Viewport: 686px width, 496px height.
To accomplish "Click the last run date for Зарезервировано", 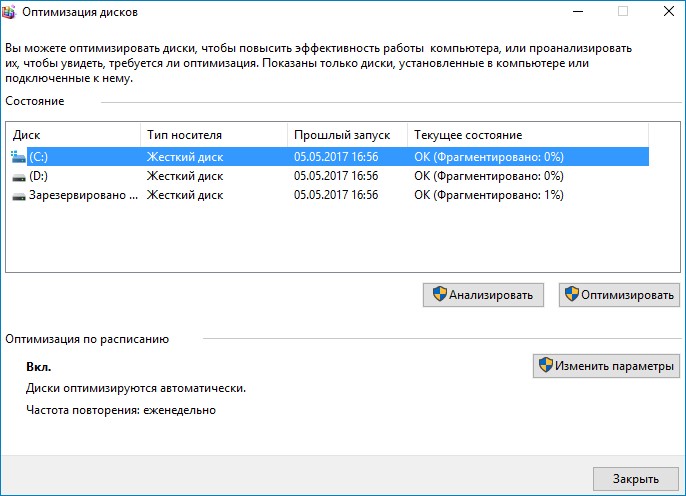I will pyautogui.click(x=336, y=196).
